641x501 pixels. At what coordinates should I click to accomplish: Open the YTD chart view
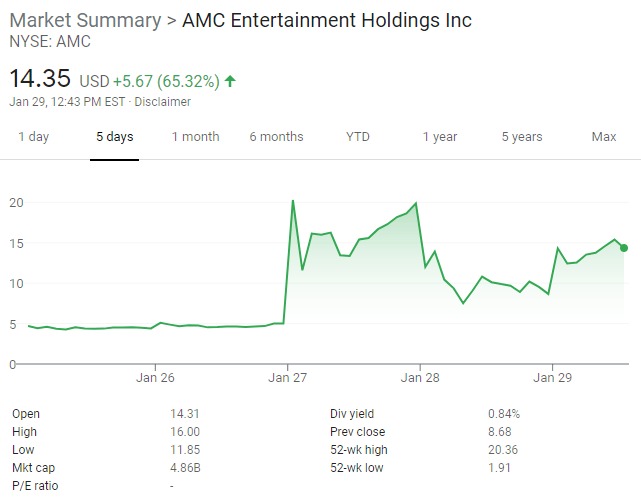tap(357, 137)
